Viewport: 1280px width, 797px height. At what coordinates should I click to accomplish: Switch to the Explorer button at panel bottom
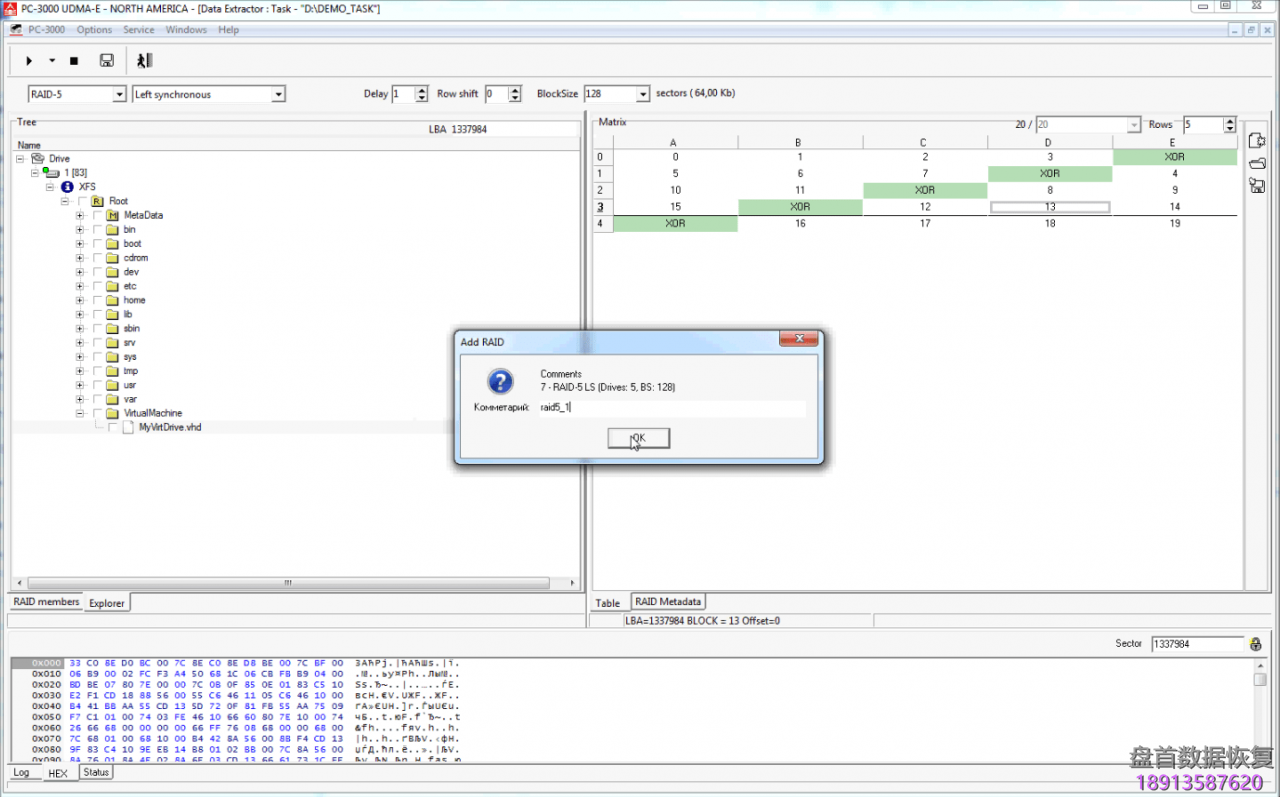pyautogui.click(x=106, y=602)
